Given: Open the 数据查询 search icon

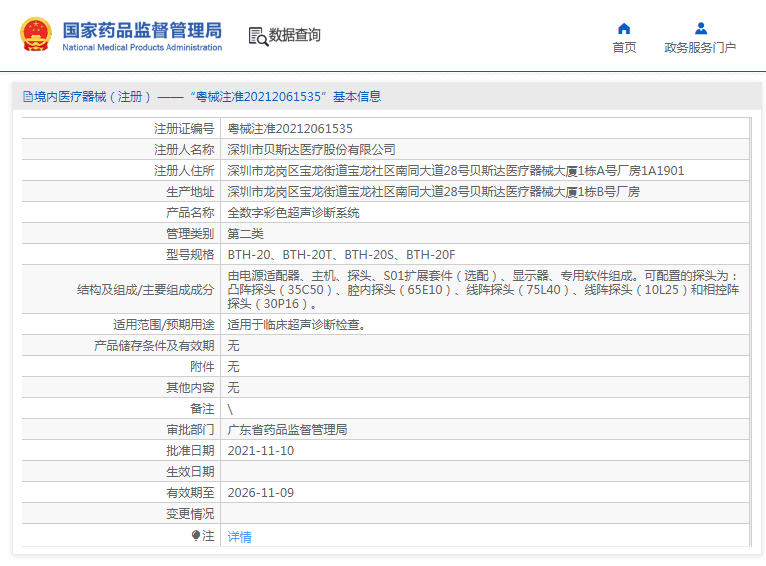Looking at the screenshot, I should point(258,37).
